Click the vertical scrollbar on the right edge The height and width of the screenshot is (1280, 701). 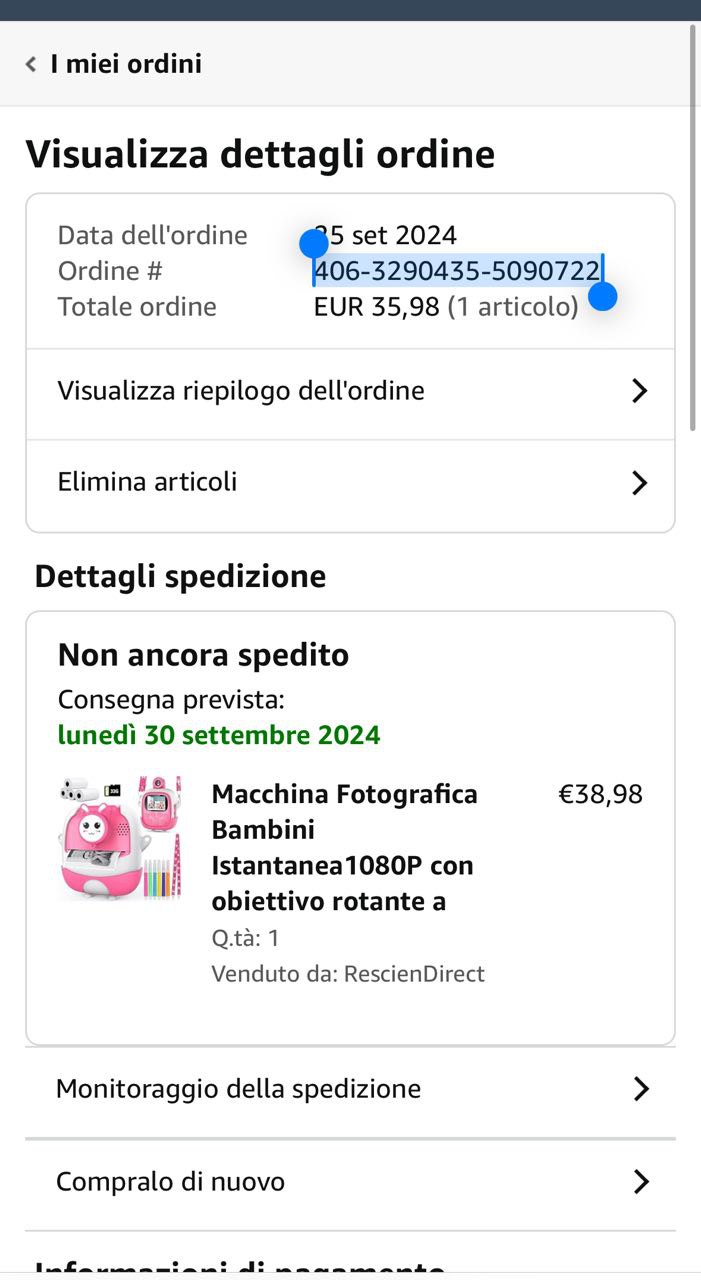(x=694, y=230)
